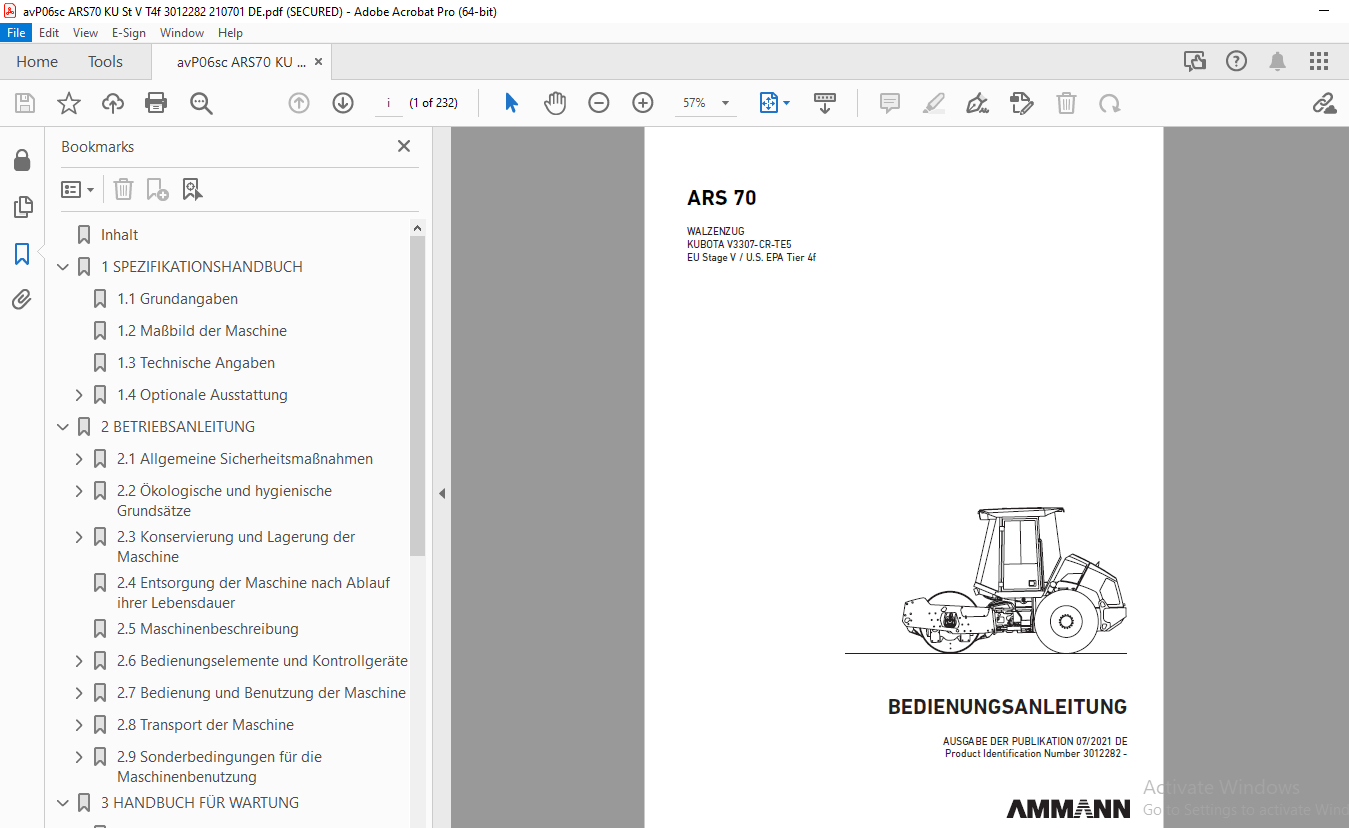Viewport: 1349px width, 828px height.
Task: Click the Save file icon
Action: point(25,103)
